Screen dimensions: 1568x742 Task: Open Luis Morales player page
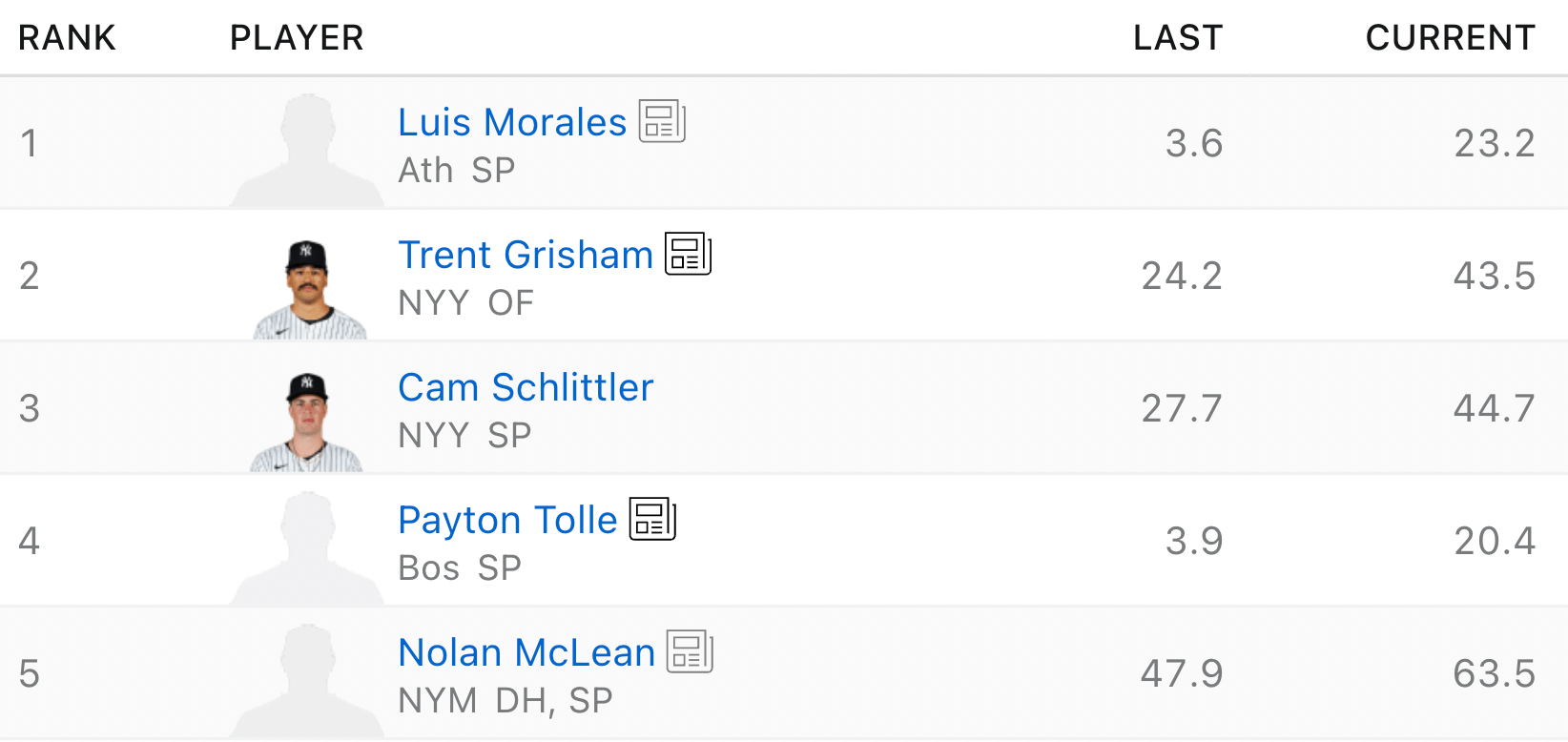[x=511, y=123]
